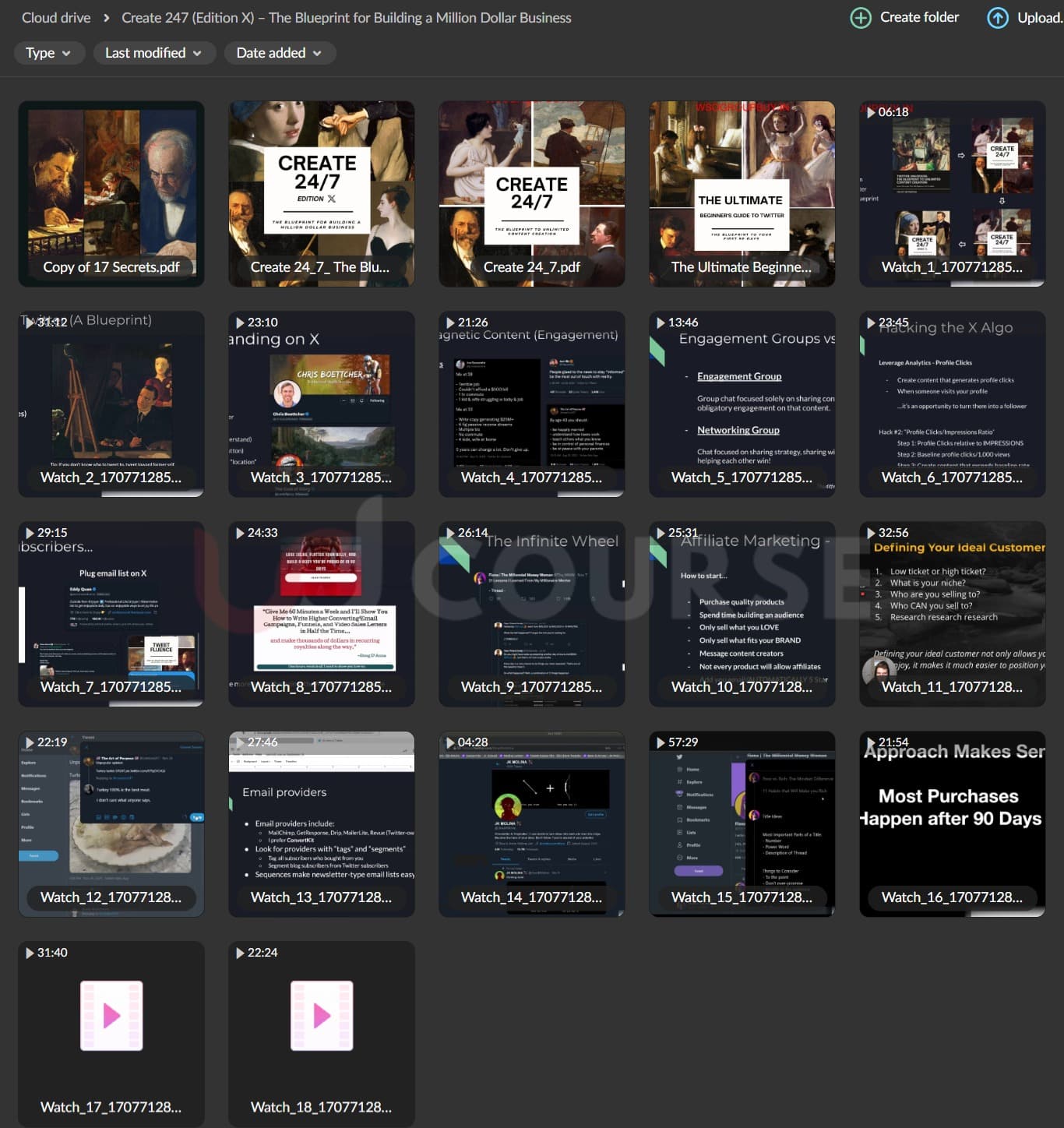Open The Ultimate Beginner's guide file
Screen dimensions: 1064x1128
tap(742, 193)
